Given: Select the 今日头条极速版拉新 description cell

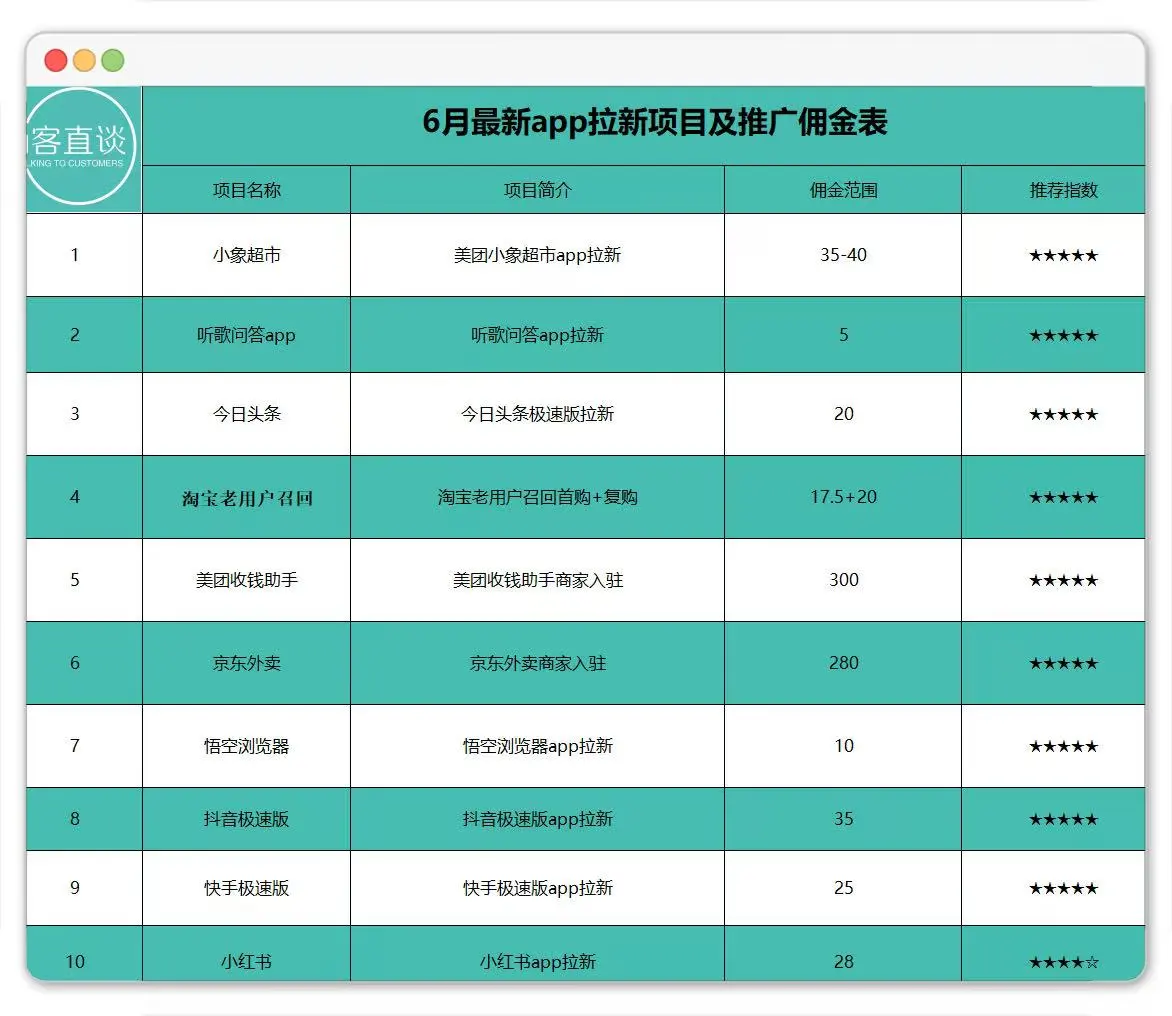Looking at the screenshot, I should click(x=537, y=414).
